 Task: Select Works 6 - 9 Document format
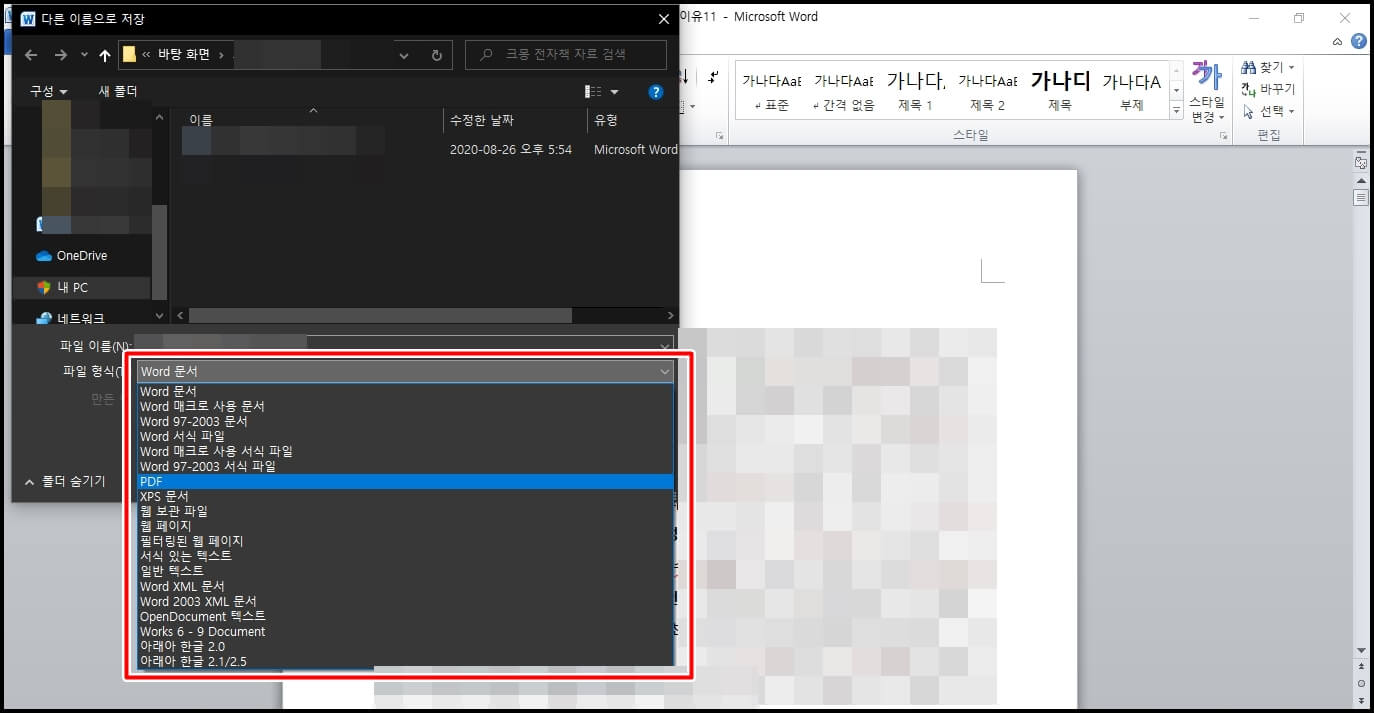click(x=405, y=631)
